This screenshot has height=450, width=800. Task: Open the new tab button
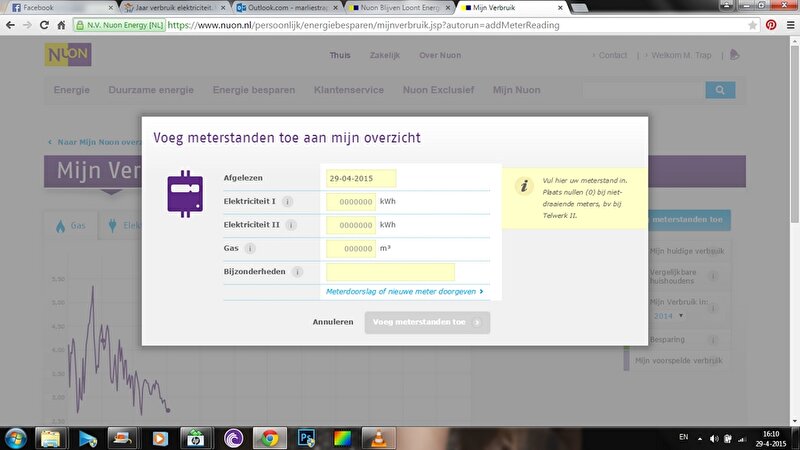pyautogui.click(x=579, y=8)
